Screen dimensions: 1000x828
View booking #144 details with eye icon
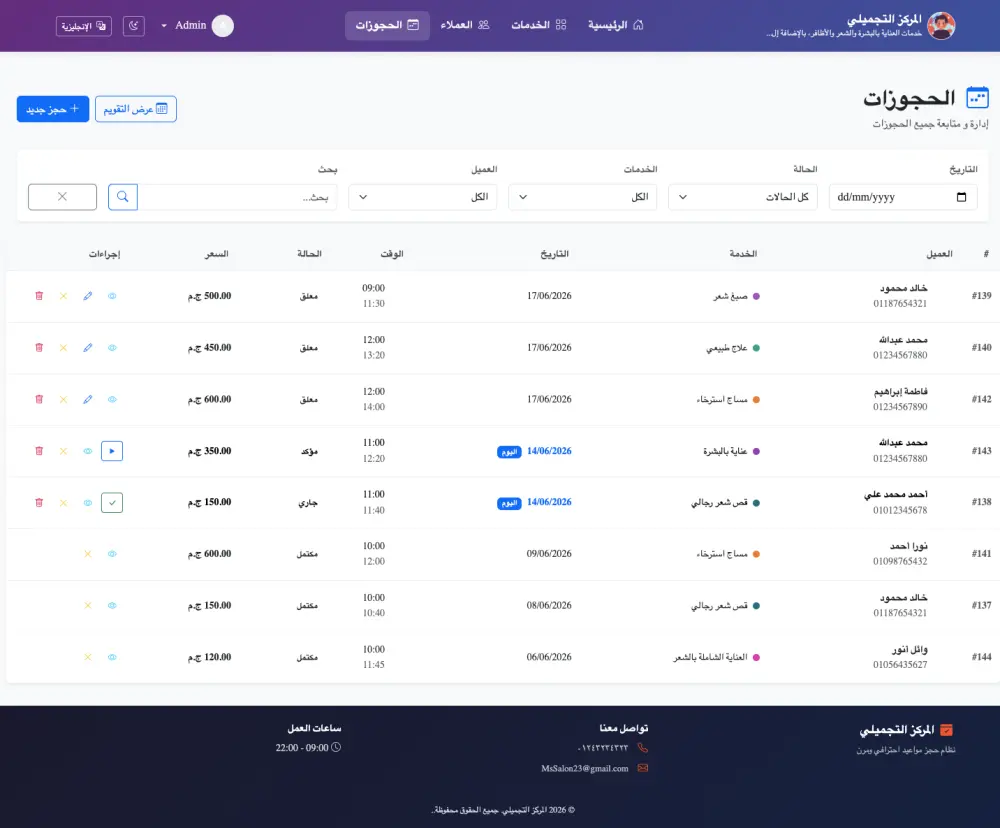(x=112, y=657)
